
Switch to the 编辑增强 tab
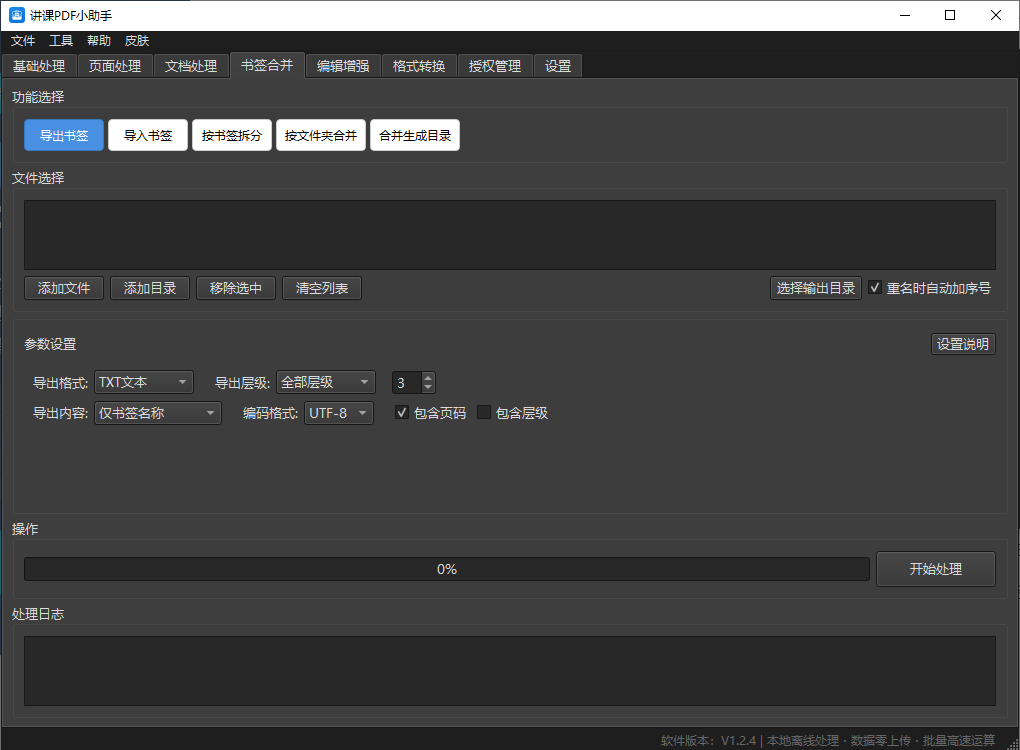[x=343, y=66]
